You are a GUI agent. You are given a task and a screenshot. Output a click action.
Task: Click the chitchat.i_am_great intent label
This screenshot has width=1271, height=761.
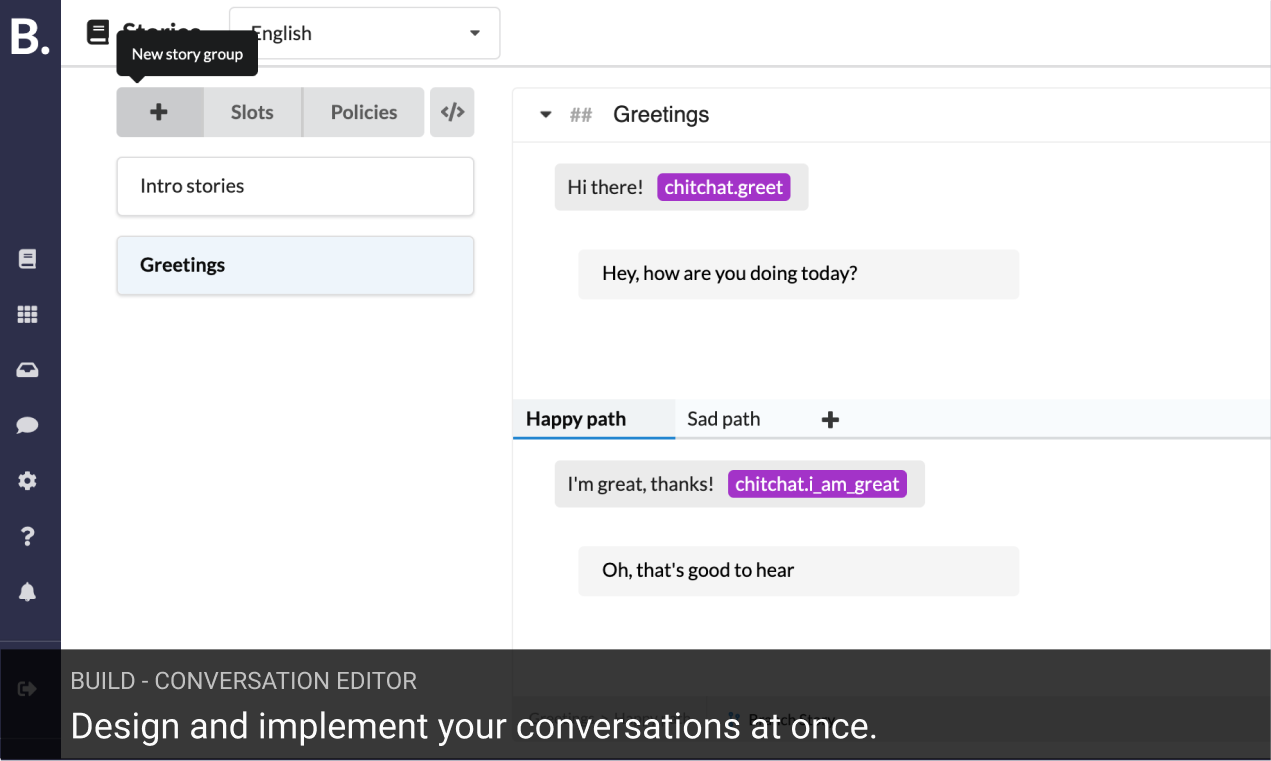(817, 484)
